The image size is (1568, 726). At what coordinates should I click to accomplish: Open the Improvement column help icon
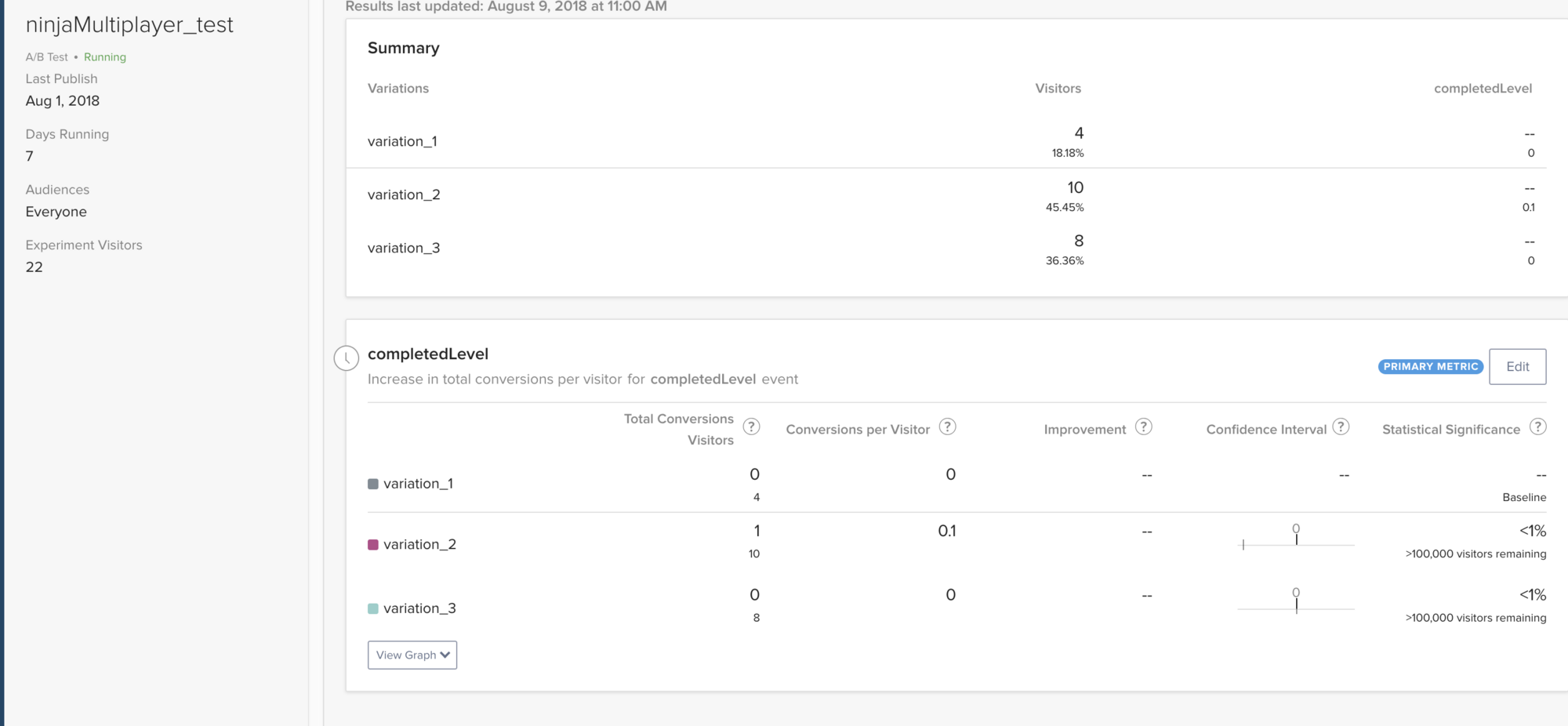point(1144,427)
